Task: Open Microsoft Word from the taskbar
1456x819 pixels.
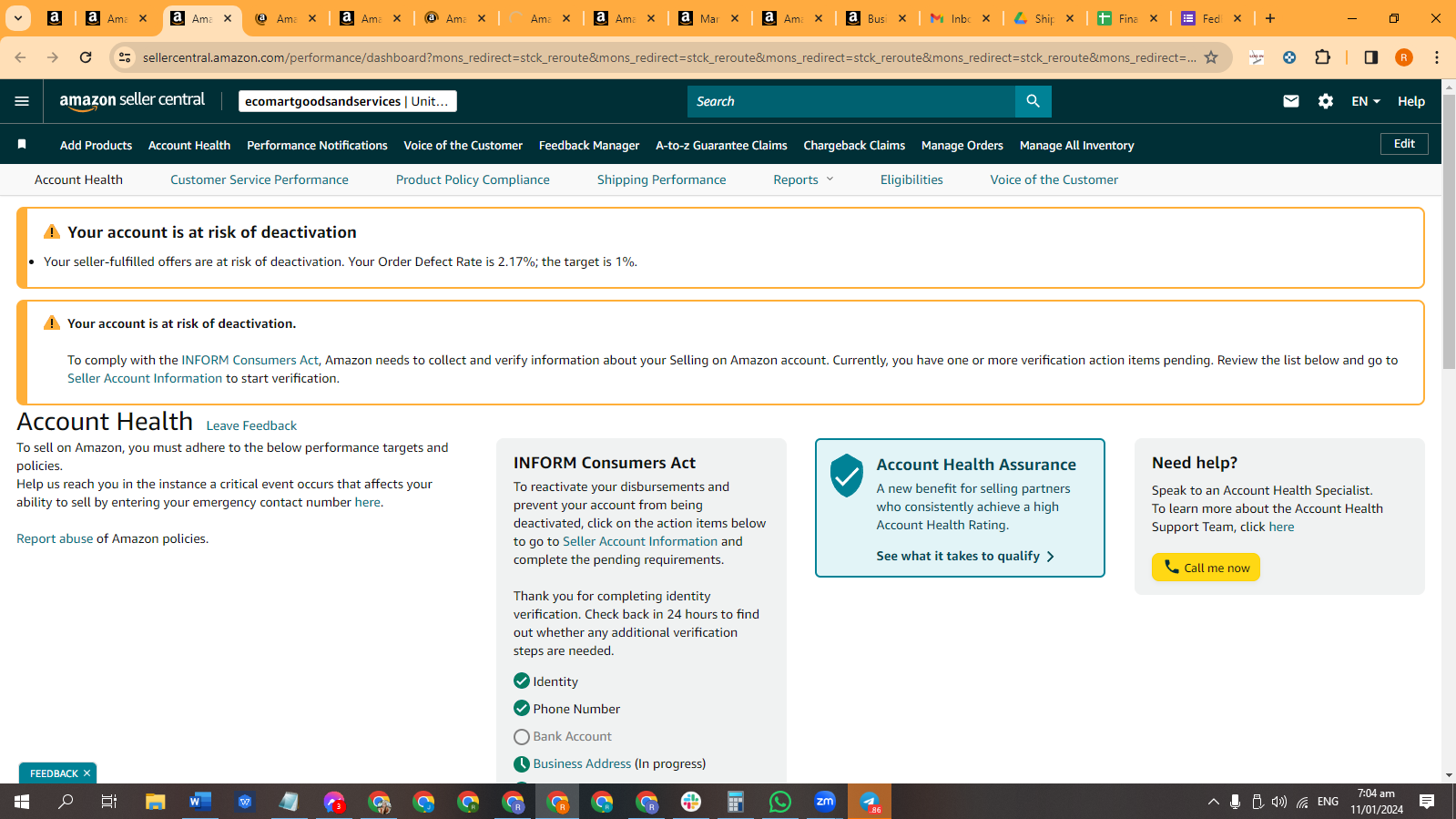Action: (200, 802)
